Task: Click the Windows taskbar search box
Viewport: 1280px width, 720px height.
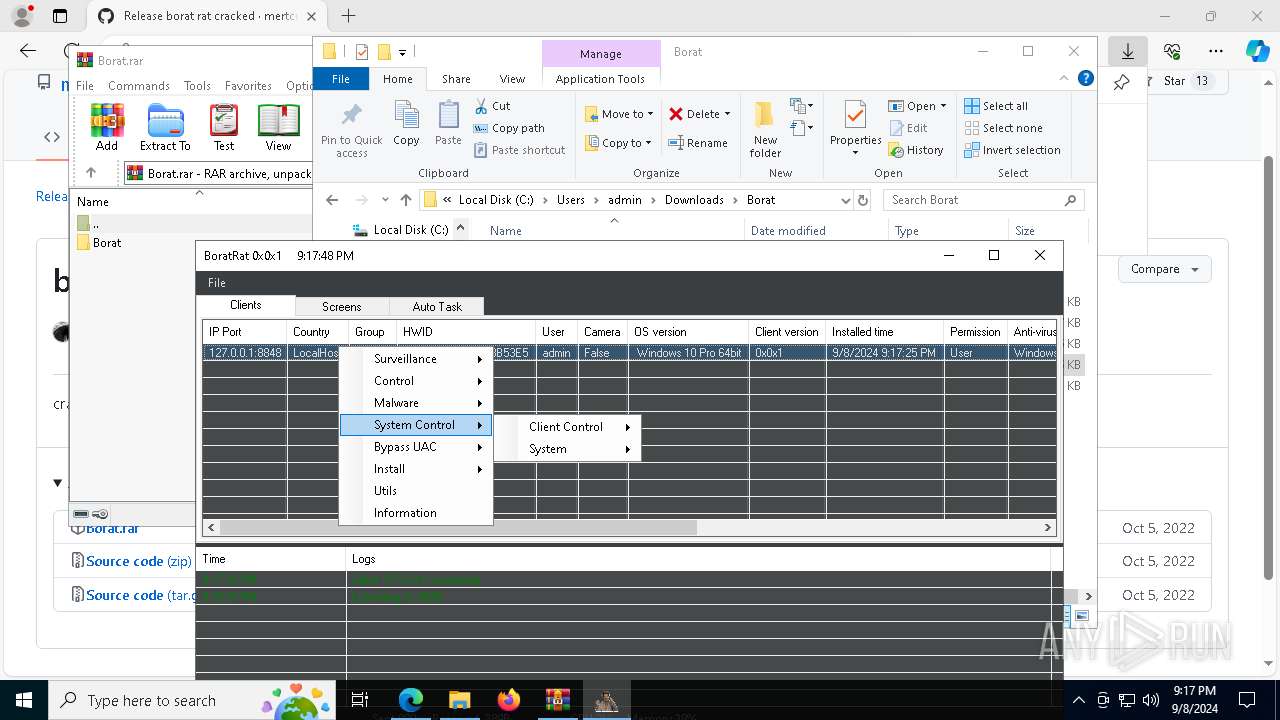Action: 193,700
